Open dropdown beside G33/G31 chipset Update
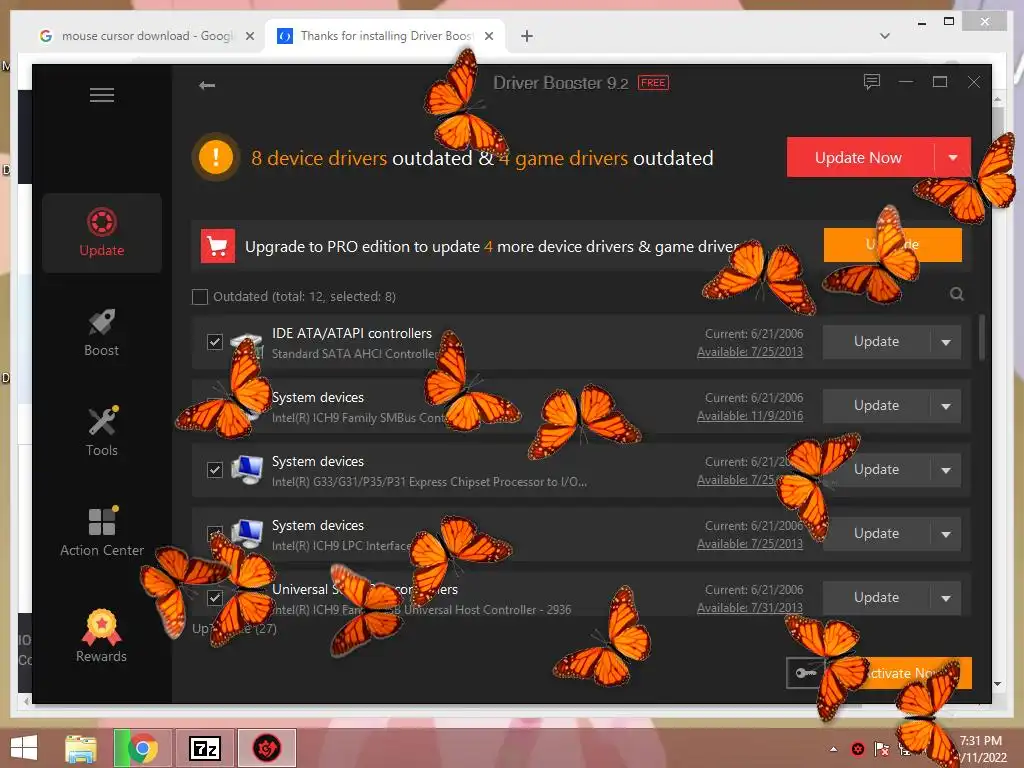This screenshot has height=768, width=1024. click(946, 470)
